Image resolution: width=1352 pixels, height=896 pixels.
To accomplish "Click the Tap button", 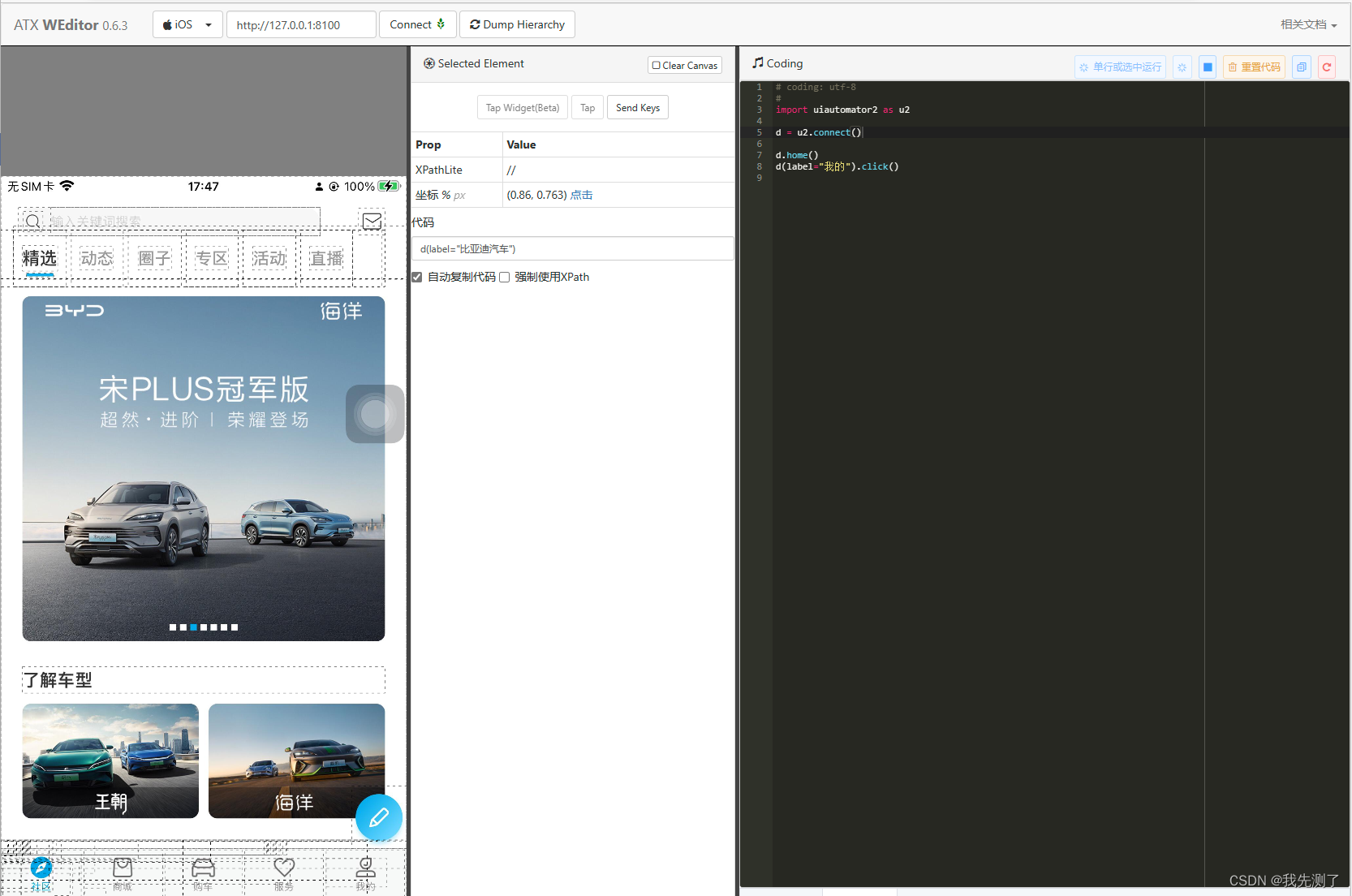I will pos(588,107).
